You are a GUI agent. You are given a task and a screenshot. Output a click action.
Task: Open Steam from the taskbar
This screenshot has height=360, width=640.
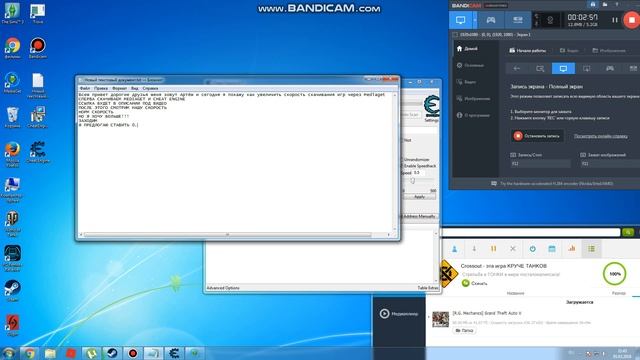pos(112,353)
